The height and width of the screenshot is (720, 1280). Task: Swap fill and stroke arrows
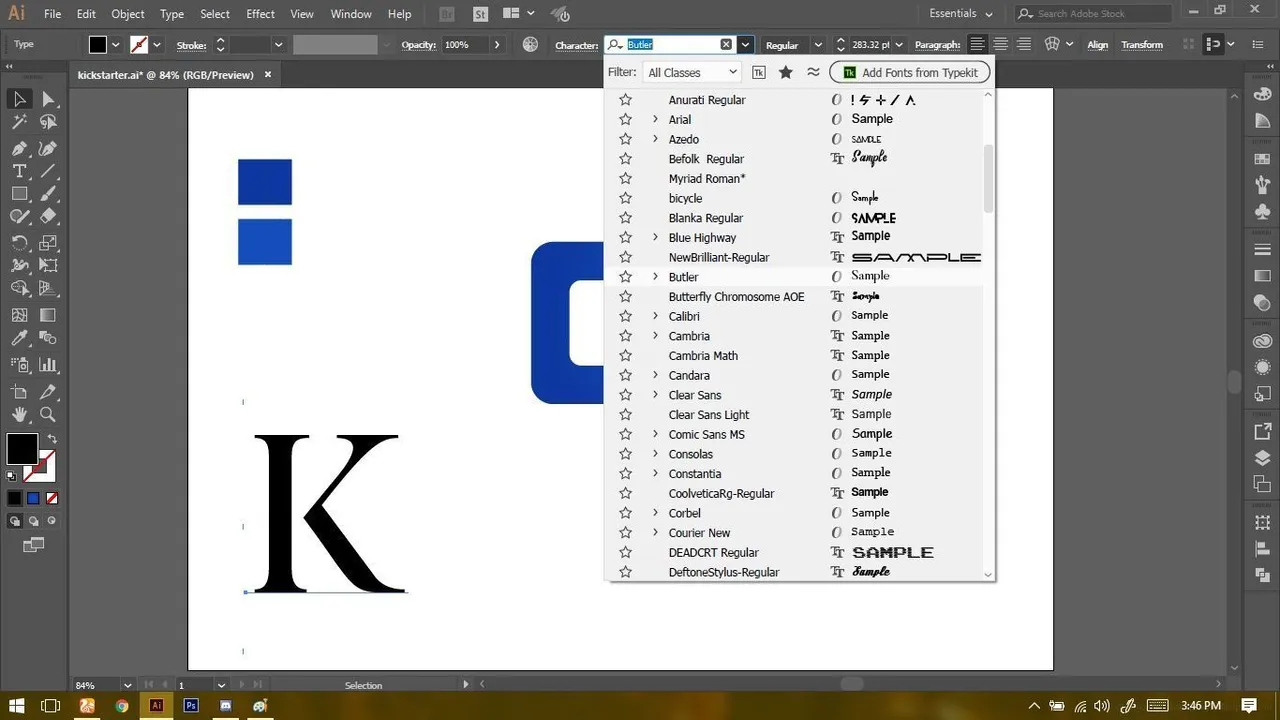tap(52, 439)
